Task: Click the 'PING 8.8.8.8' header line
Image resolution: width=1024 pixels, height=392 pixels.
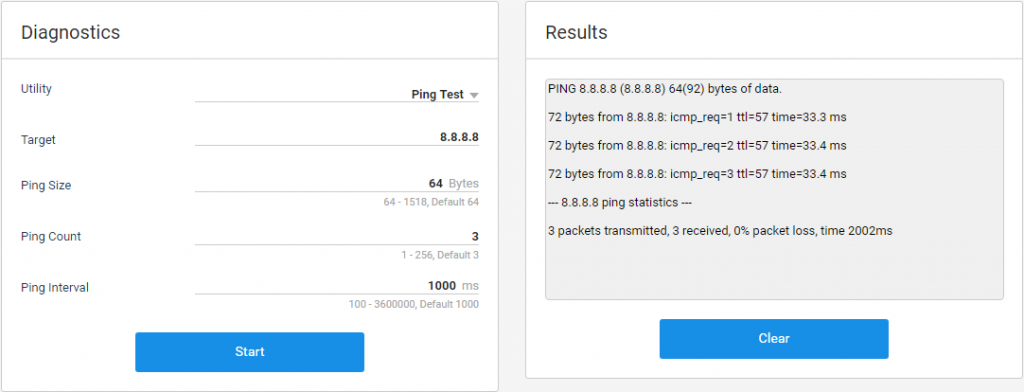Action: coord(665,89)
